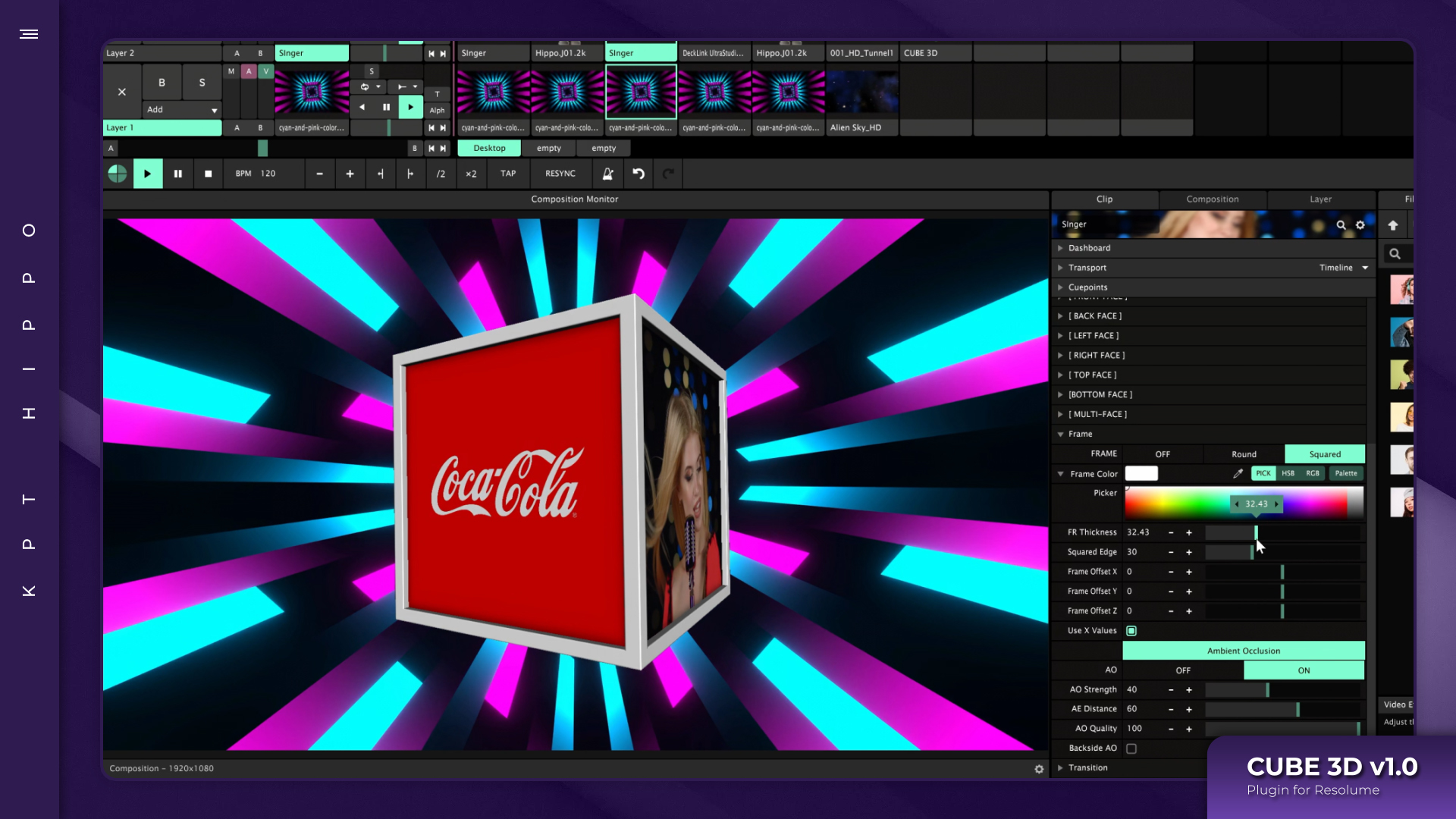The width and height of the screenshot is (1456, 819).
Task: Stop the BPM transport
Action: (x=209, y=174)
